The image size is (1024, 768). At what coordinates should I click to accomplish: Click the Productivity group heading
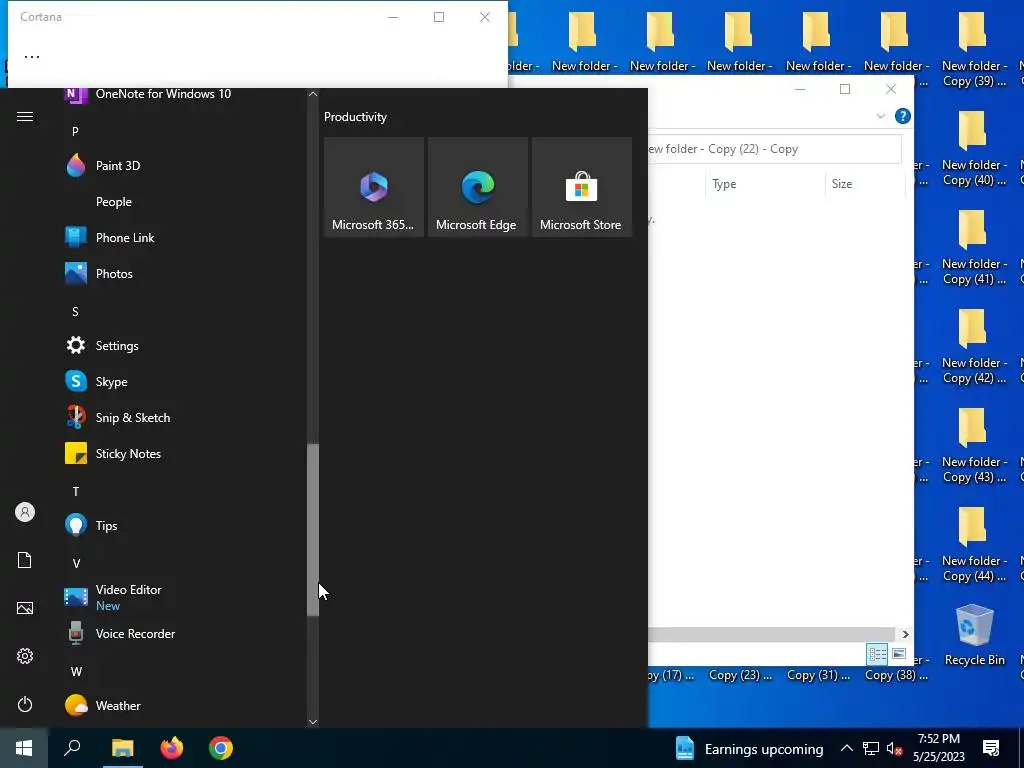coord(355,117)
